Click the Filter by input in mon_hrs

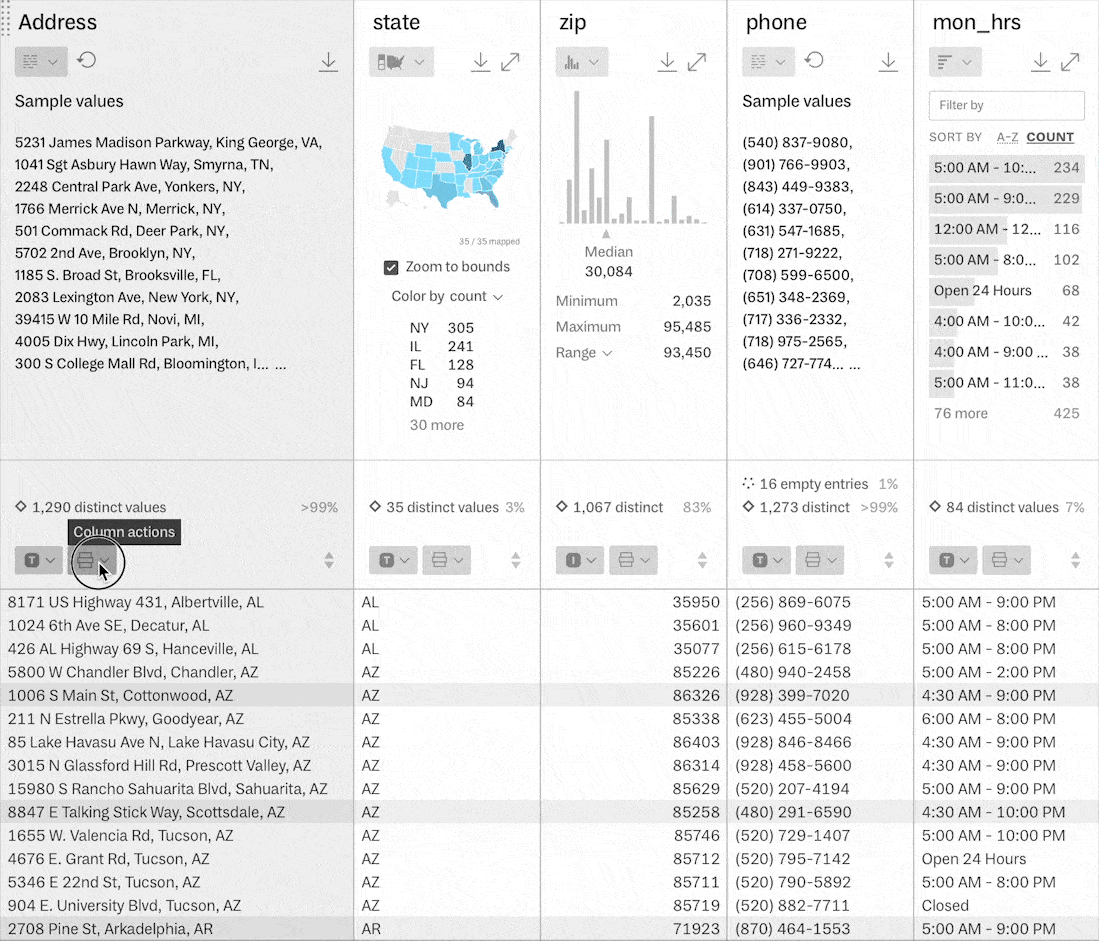(x=1006, y=105)
